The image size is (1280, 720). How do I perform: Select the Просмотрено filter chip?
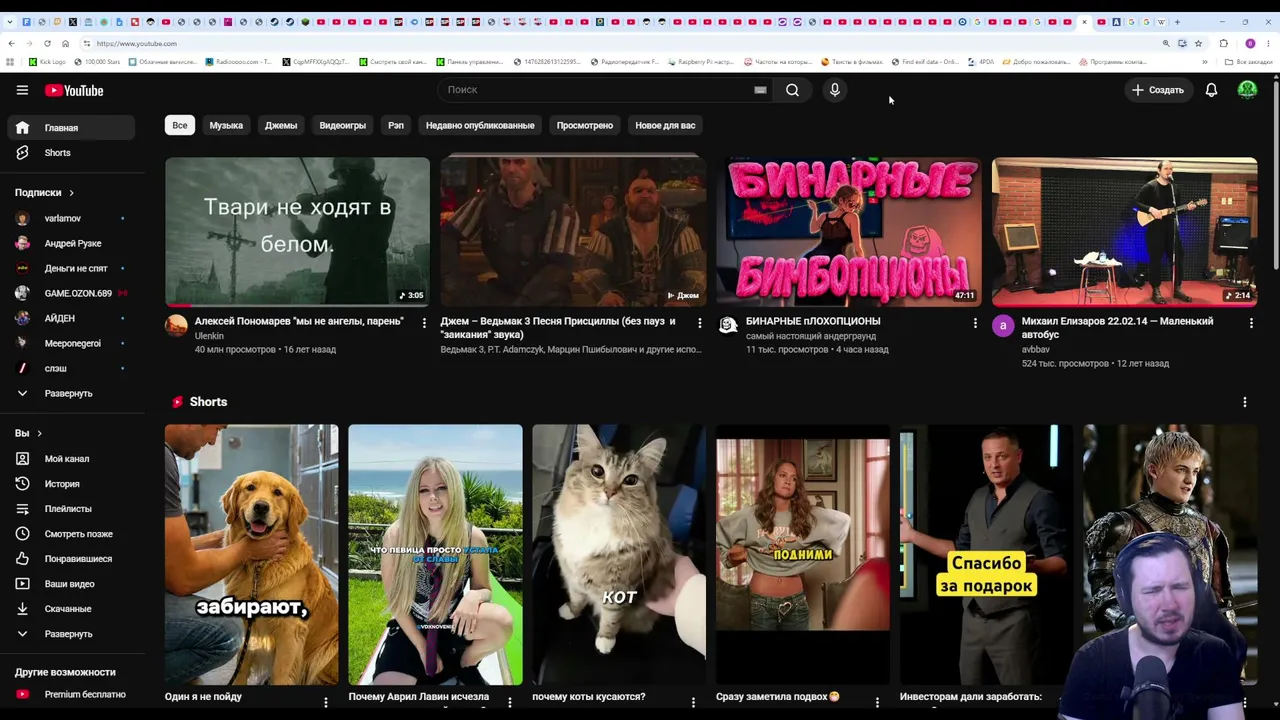585,126
